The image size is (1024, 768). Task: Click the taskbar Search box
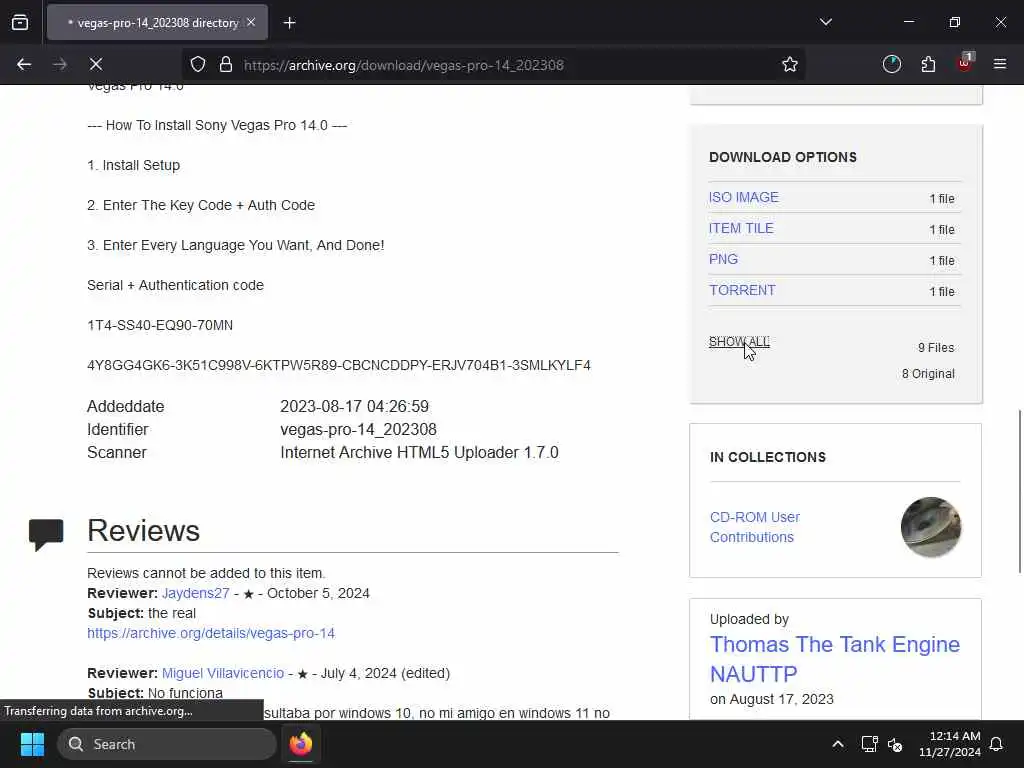coord(167,744)
